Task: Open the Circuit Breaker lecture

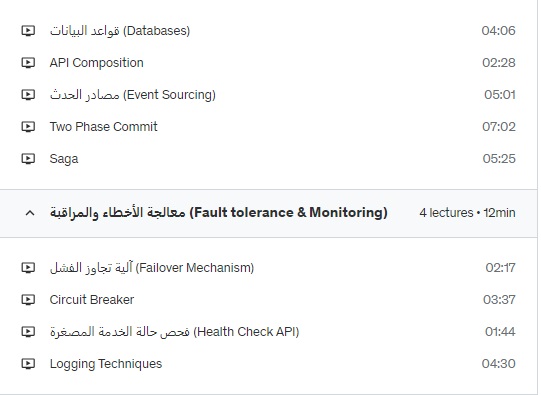Action: [x=92, y=299]
